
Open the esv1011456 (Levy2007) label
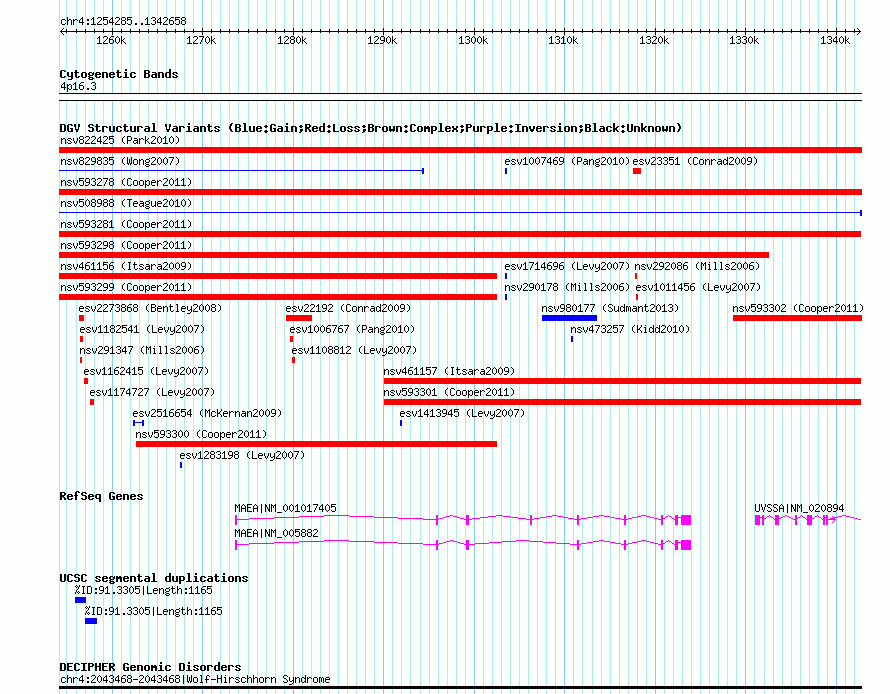[x=698, y=287]
